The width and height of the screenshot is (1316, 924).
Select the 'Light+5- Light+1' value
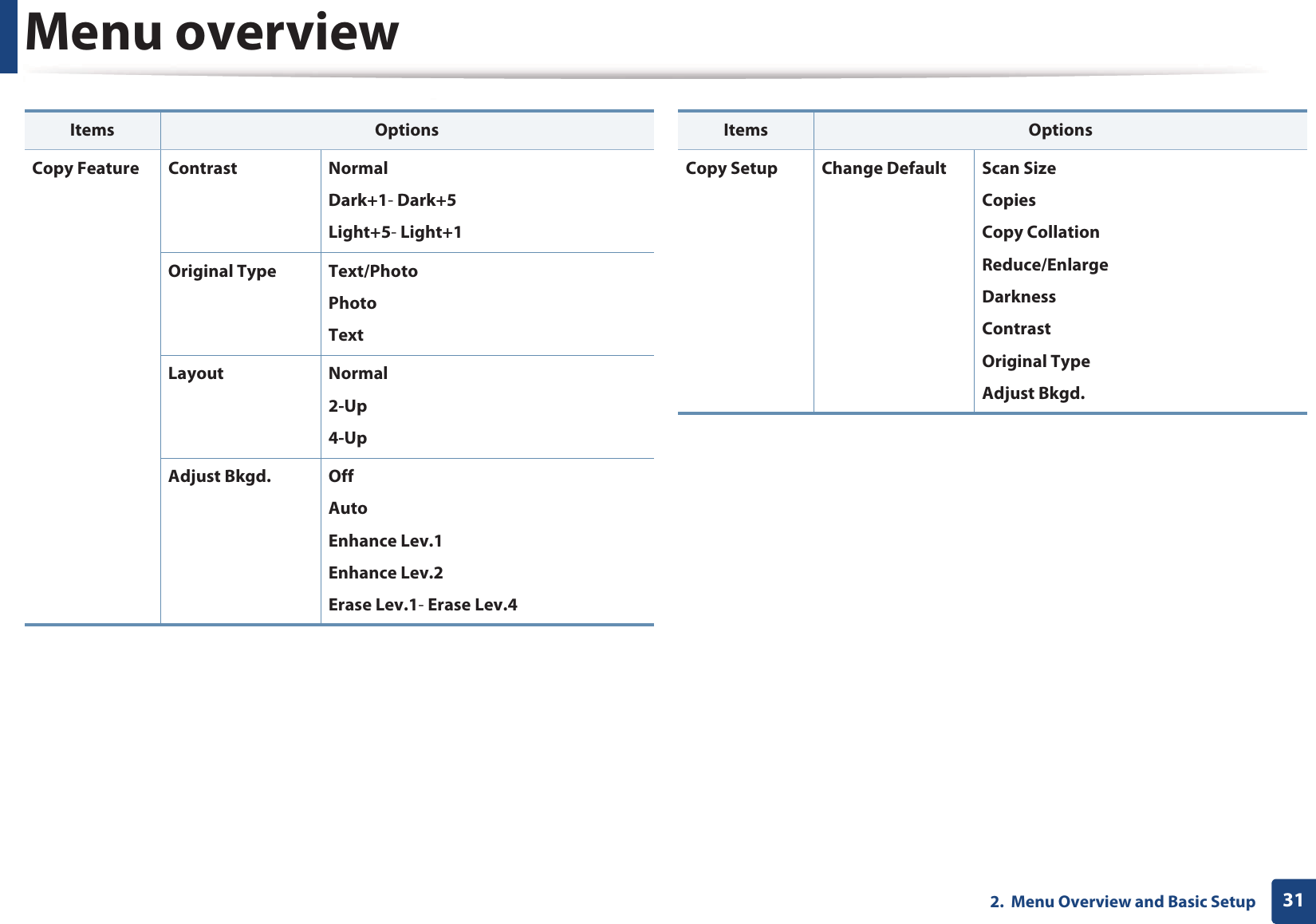click(395, 232)
